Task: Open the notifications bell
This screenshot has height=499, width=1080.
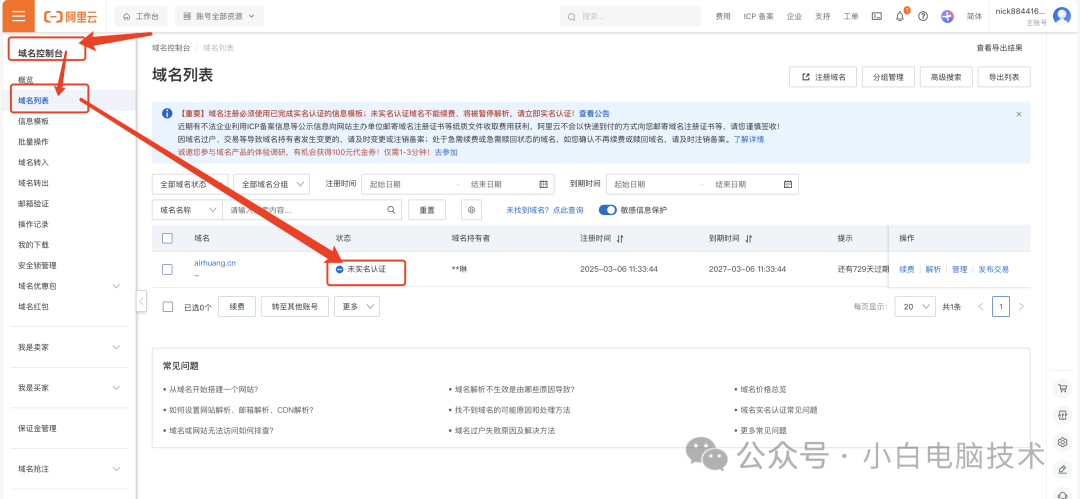Action: pyautogui.click(x=900, y=16)
